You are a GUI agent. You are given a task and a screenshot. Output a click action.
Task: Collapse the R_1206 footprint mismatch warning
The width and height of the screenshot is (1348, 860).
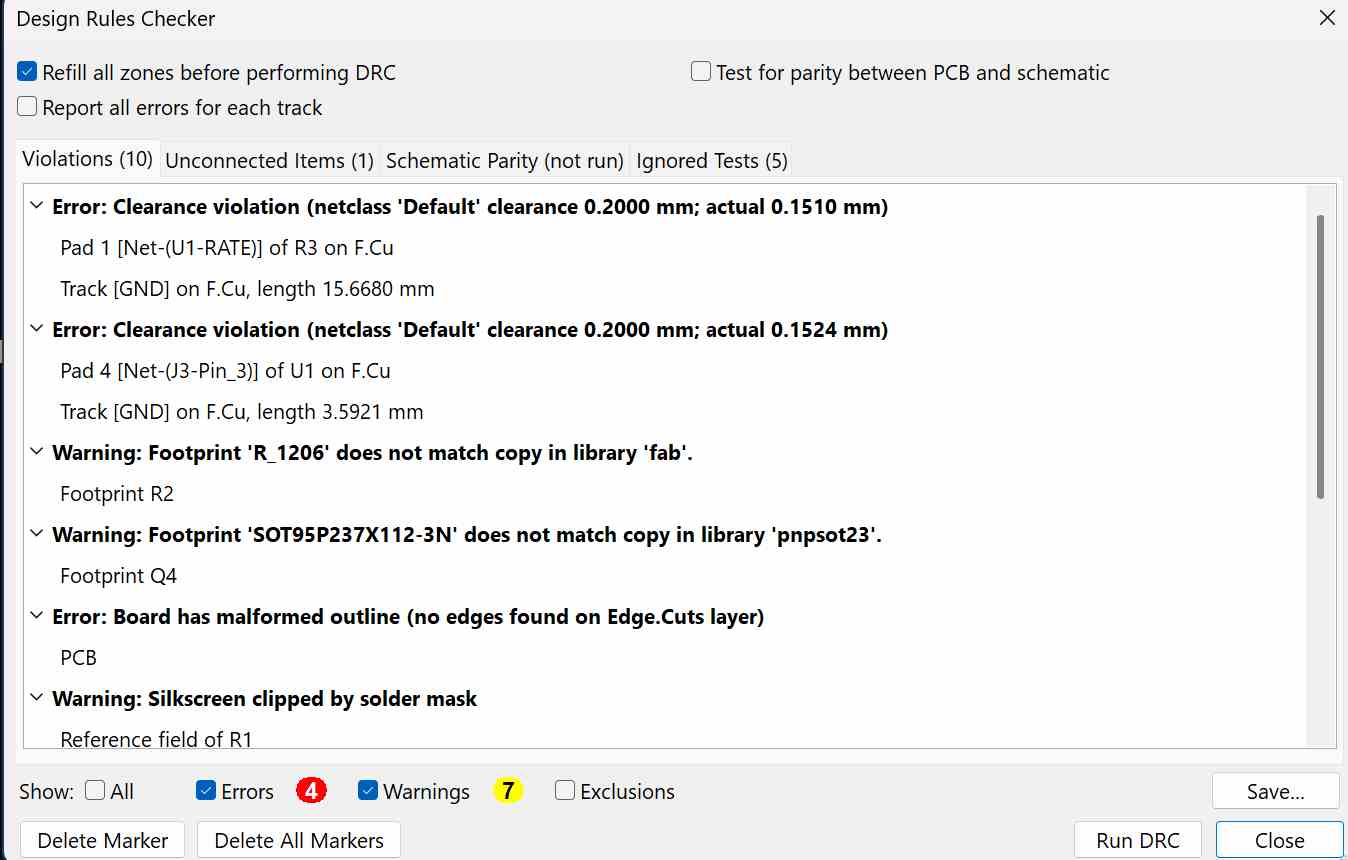[37, 453]
